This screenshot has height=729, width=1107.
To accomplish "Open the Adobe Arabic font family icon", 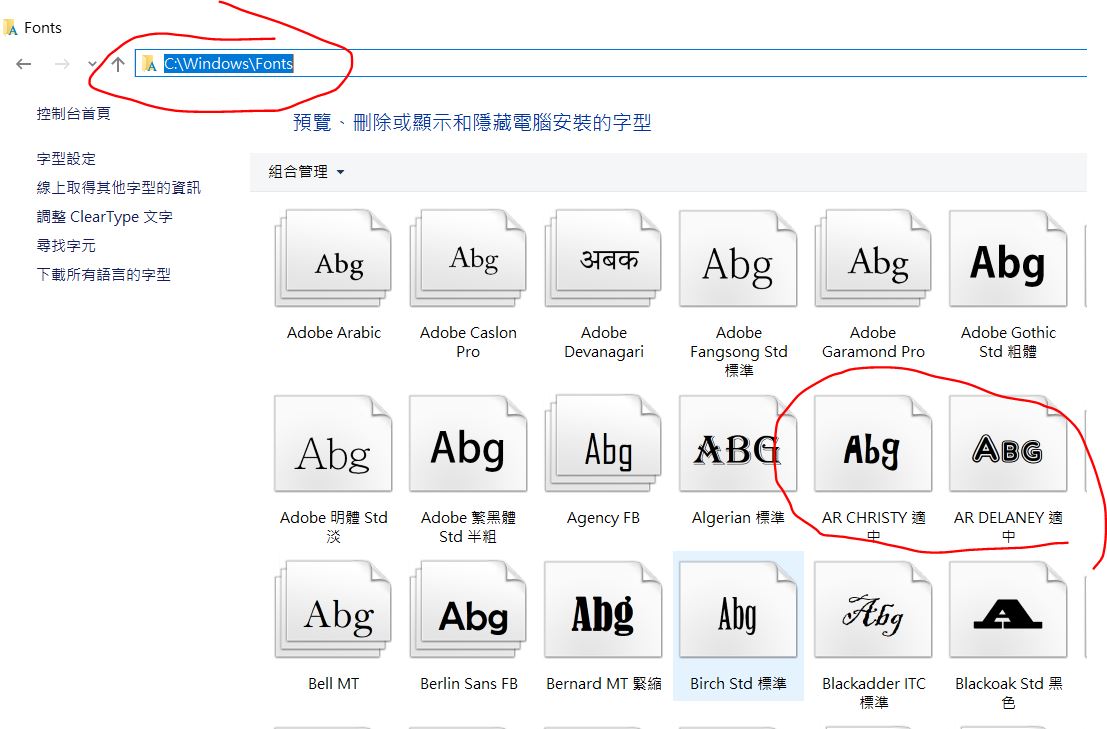I will [x=333, y=258].
